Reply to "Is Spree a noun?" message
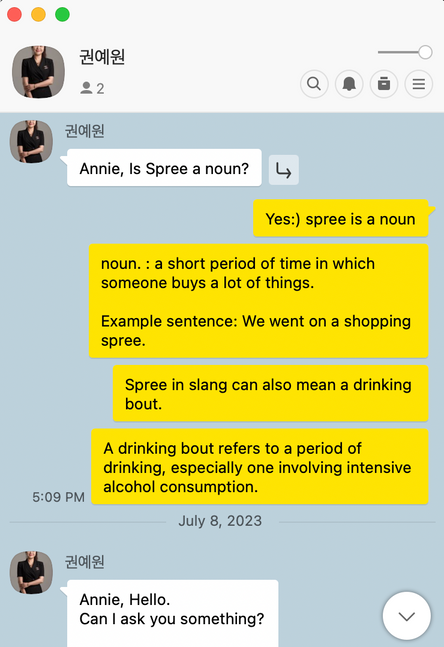The image size is (444, 647). tap(283, 170)
